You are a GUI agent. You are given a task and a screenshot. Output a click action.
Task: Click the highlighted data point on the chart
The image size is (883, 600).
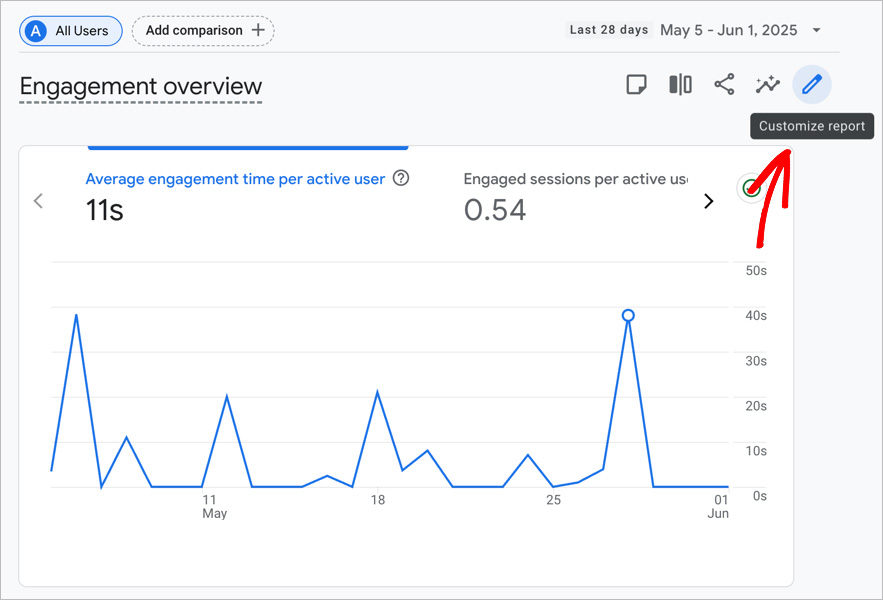[x=628, y=315]
